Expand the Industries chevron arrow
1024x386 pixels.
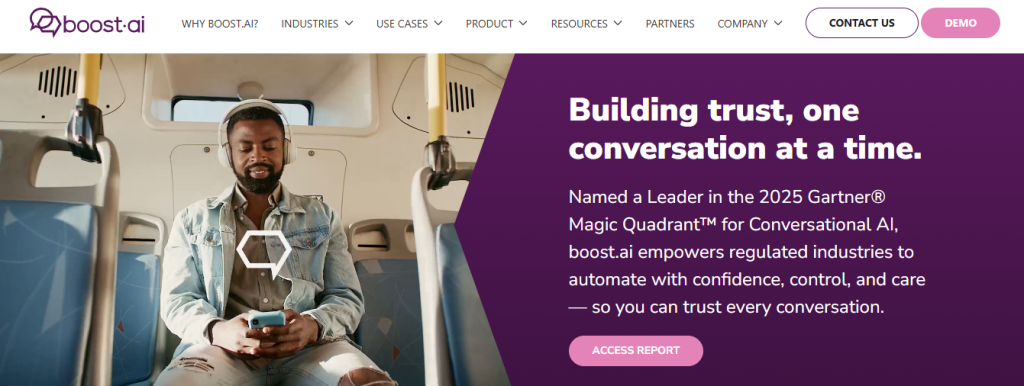(x=349, y=23)
